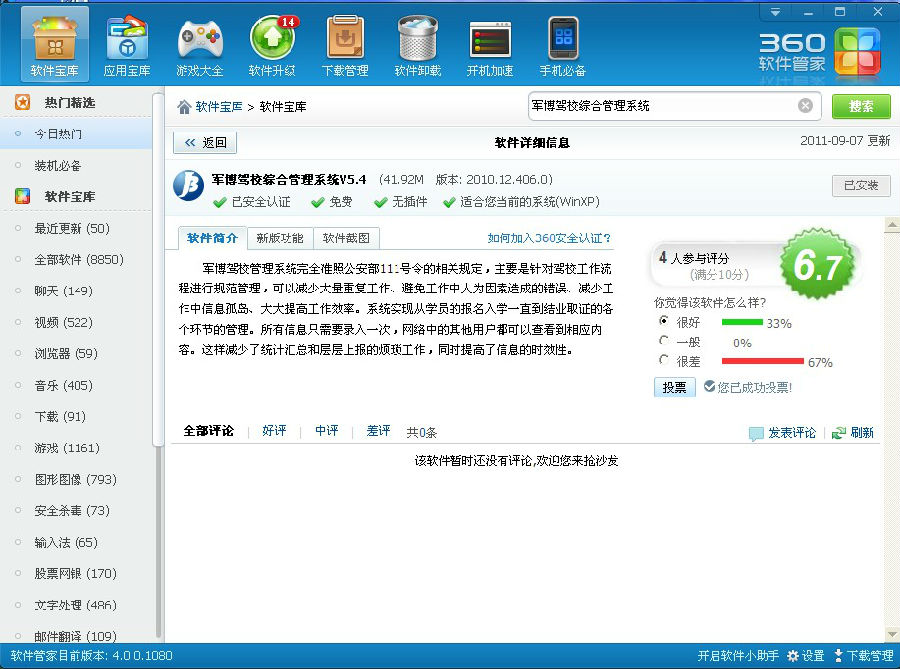Viewport: 900px width, 669px height.
Task: Switch to the 软件截图 tab
Action: pos(346,238)
